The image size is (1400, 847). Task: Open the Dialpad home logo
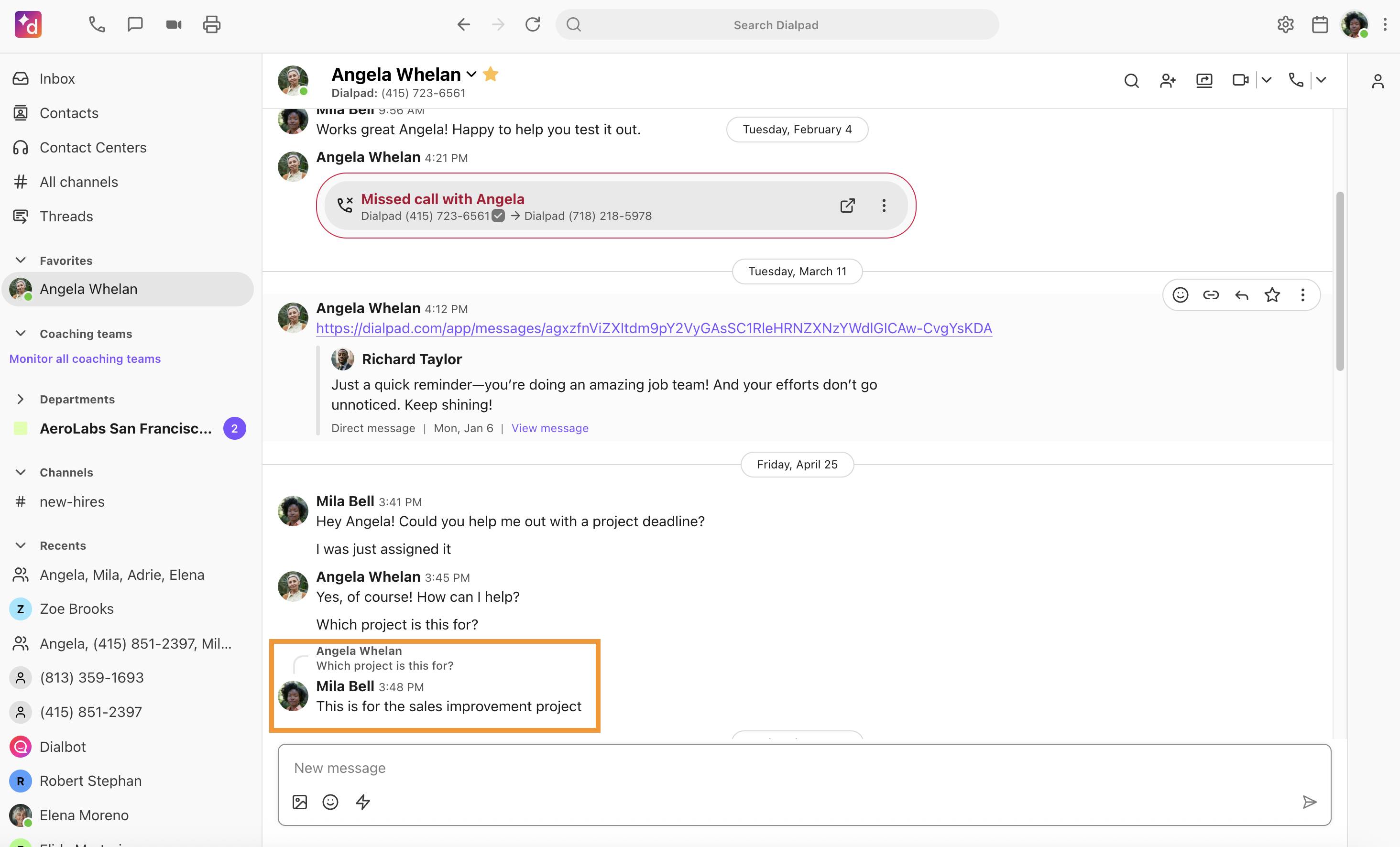(28, 24)
